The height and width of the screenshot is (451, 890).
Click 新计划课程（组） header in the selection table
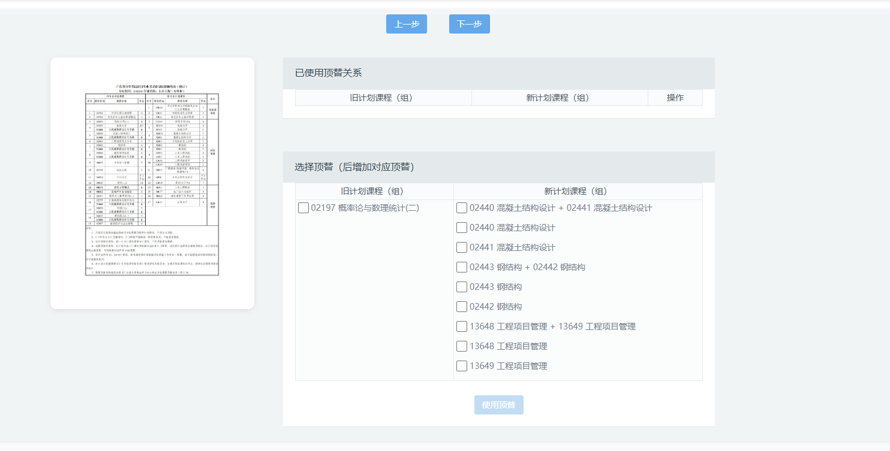point(577,191)
